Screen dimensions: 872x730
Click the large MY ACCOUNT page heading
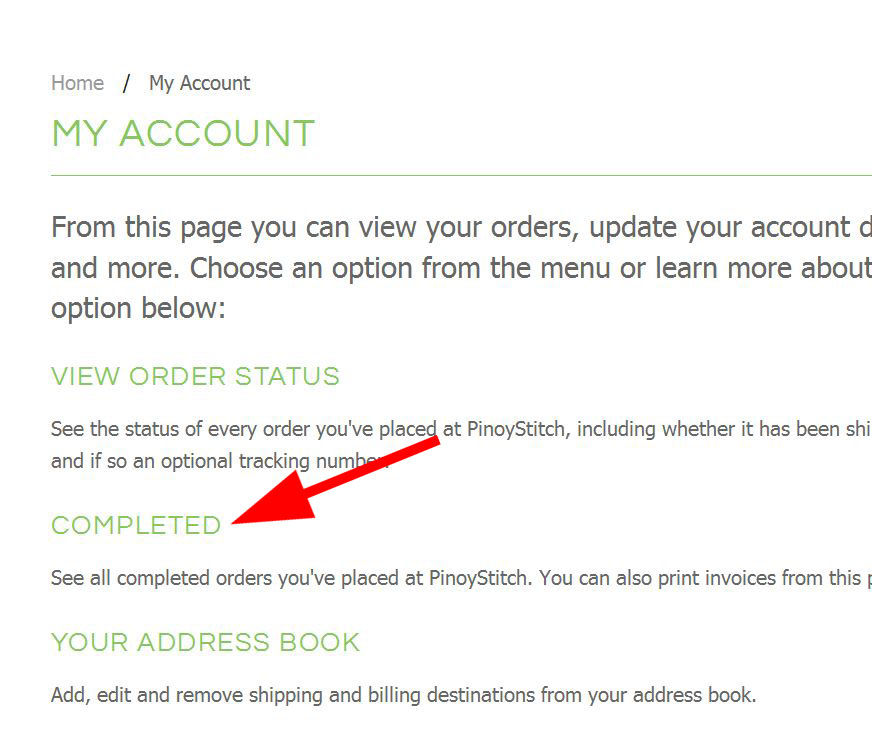pos(183,134)
